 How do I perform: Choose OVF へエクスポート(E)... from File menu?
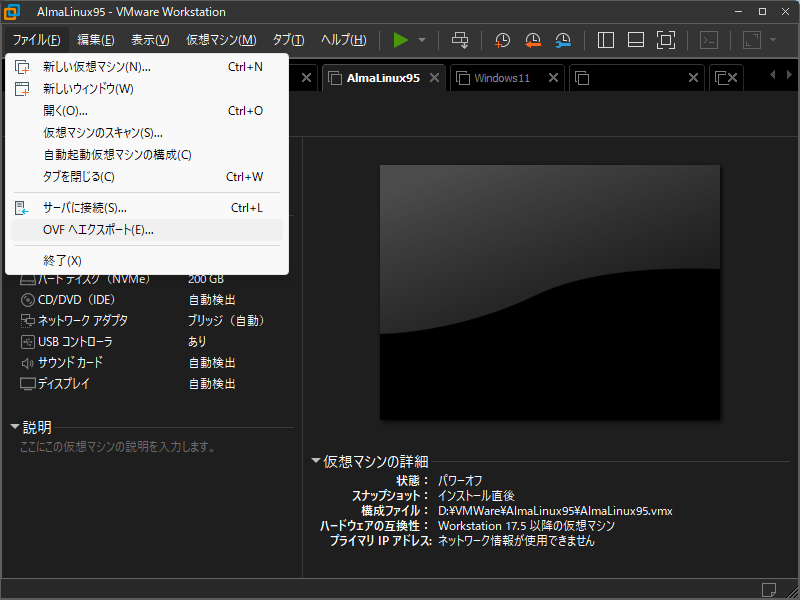click(98, 230)
